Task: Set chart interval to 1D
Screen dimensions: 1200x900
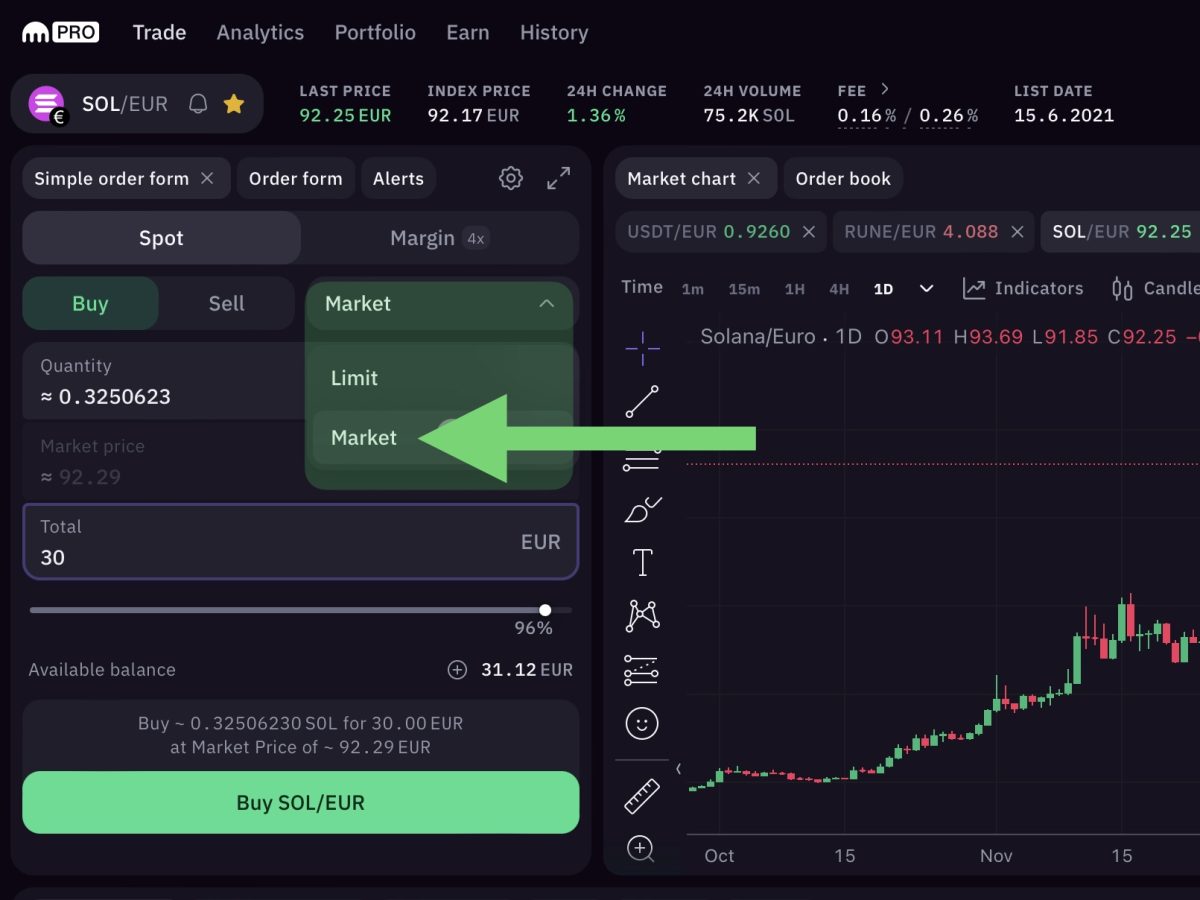Action: pyautogui.click(x=883, y=289)
